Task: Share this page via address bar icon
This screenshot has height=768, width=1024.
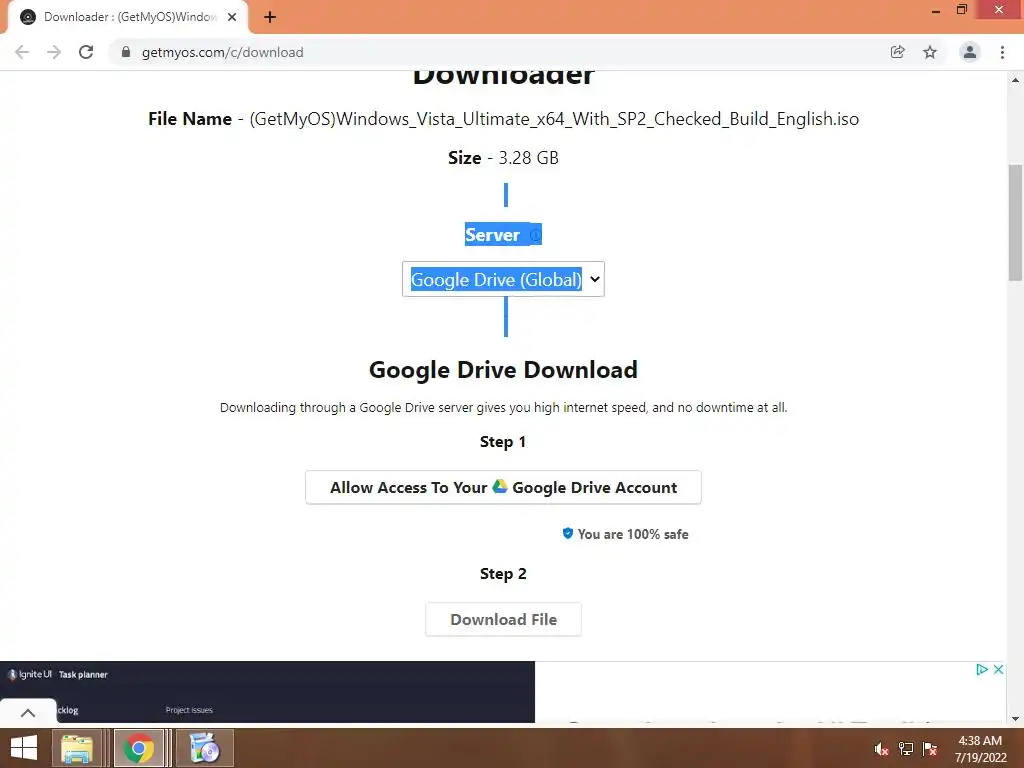Action: tap(898, 52)
